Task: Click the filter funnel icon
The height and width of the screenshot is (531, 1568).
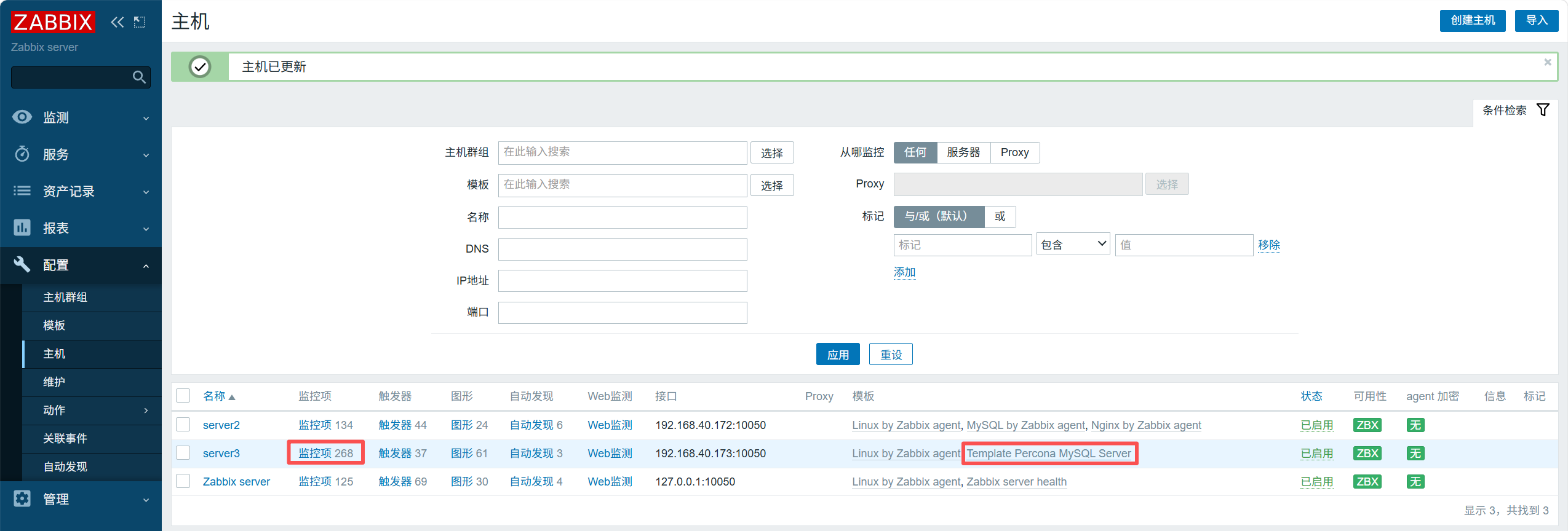Action: pos(1543,110)
